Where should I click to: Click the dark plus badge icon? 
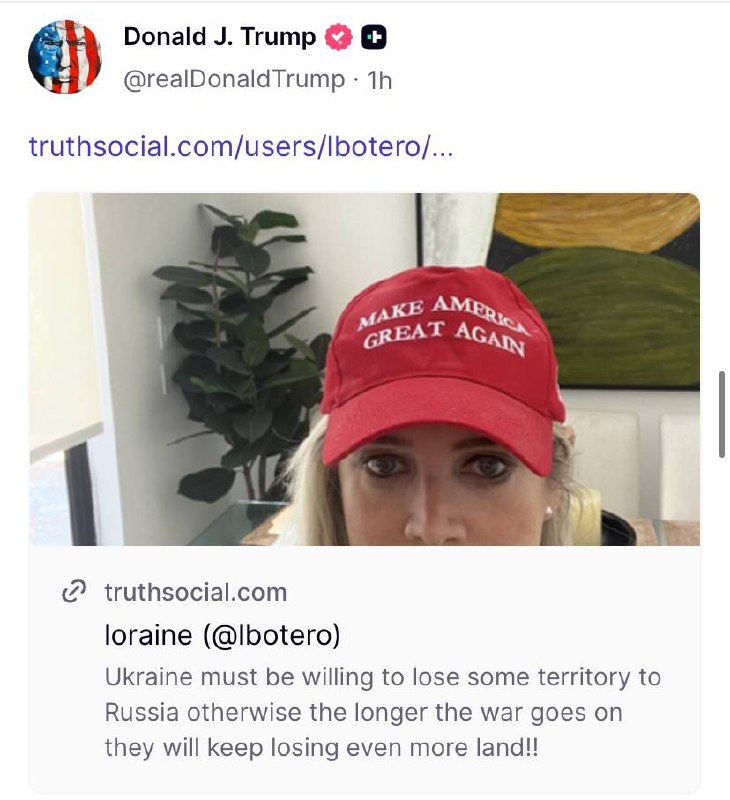(x=373, y=37)
